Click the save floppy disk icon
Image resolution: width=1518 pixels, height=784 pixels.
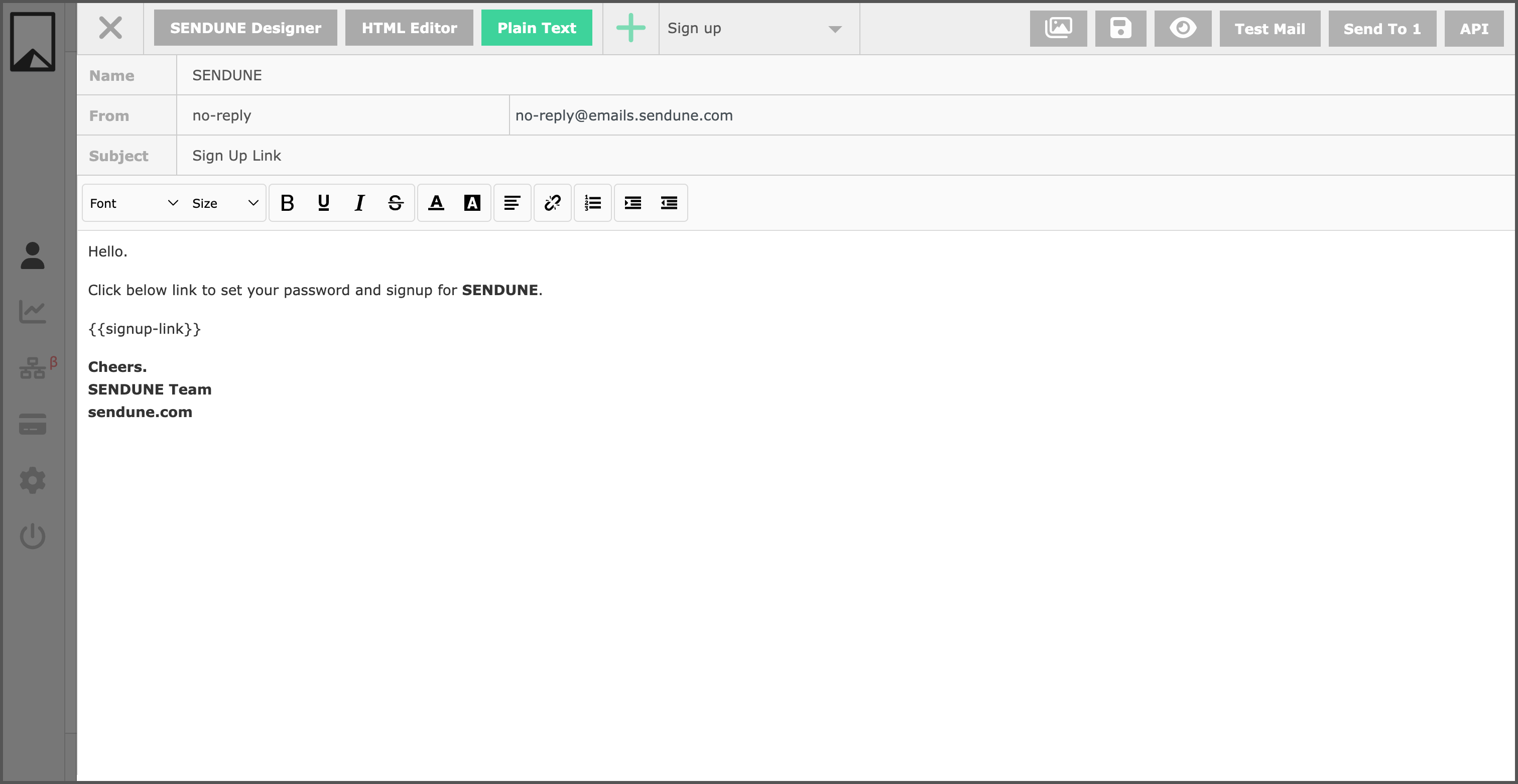(1120, 28)
